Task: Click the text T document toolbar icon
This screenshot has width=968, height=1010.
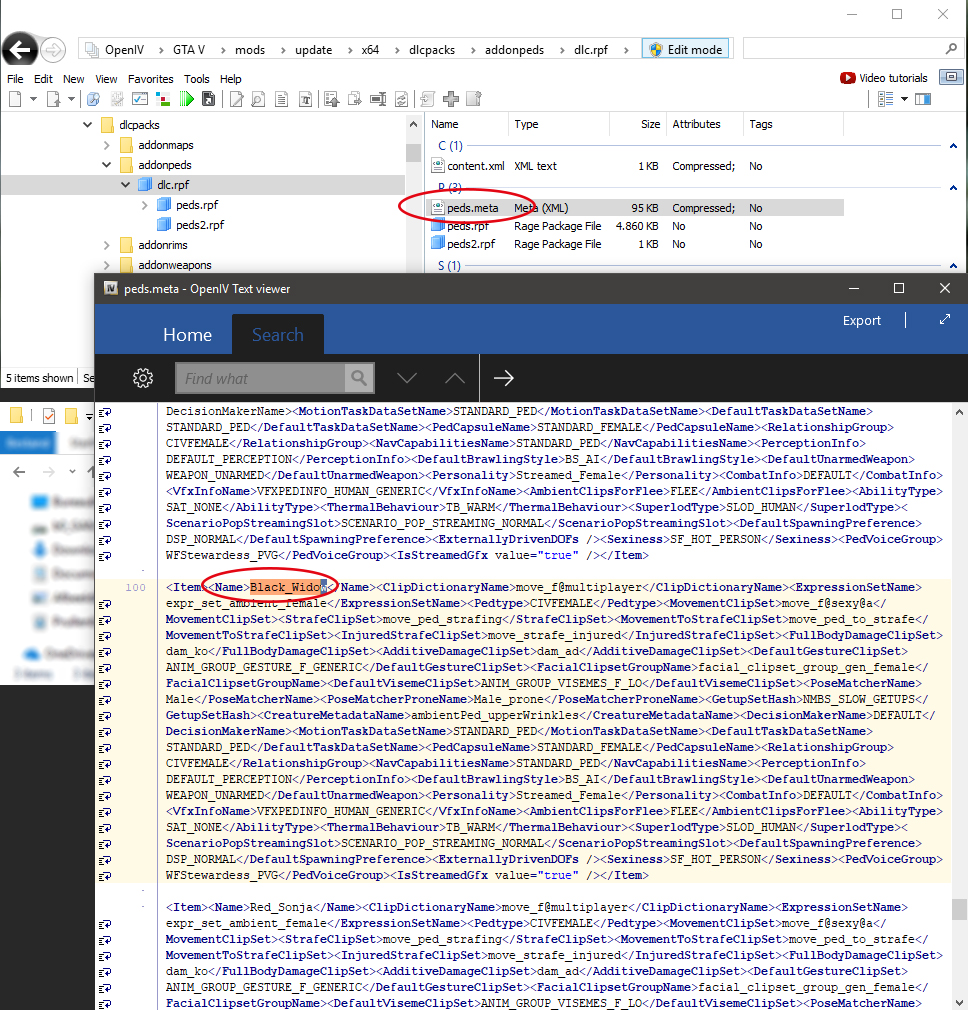Action: 305,99
